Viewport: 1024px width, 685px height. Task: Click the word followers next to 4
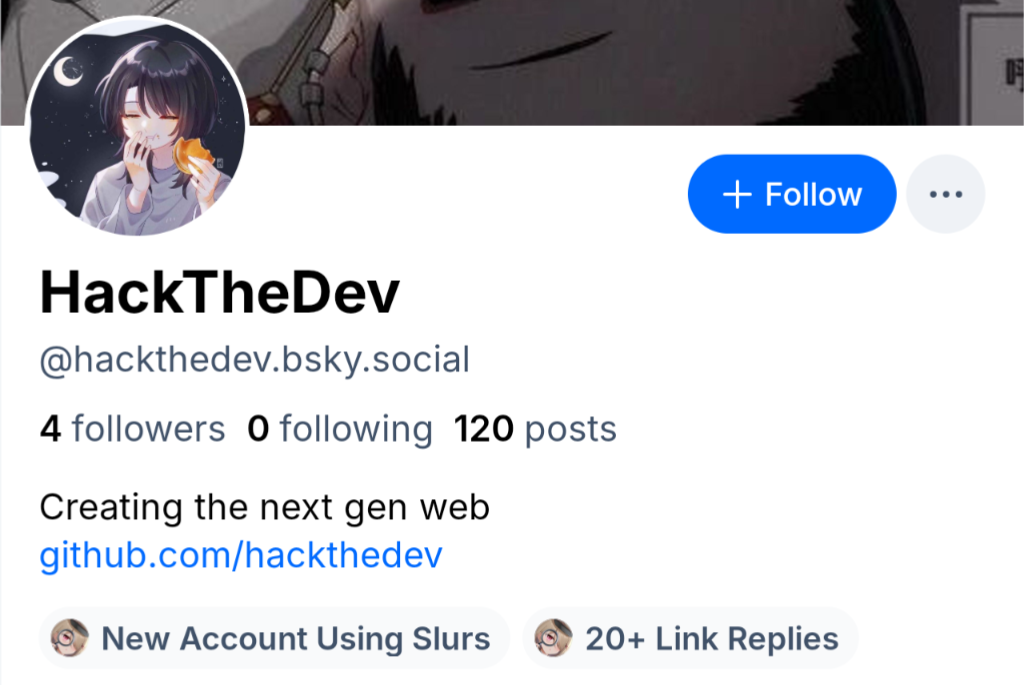point(148,429)
